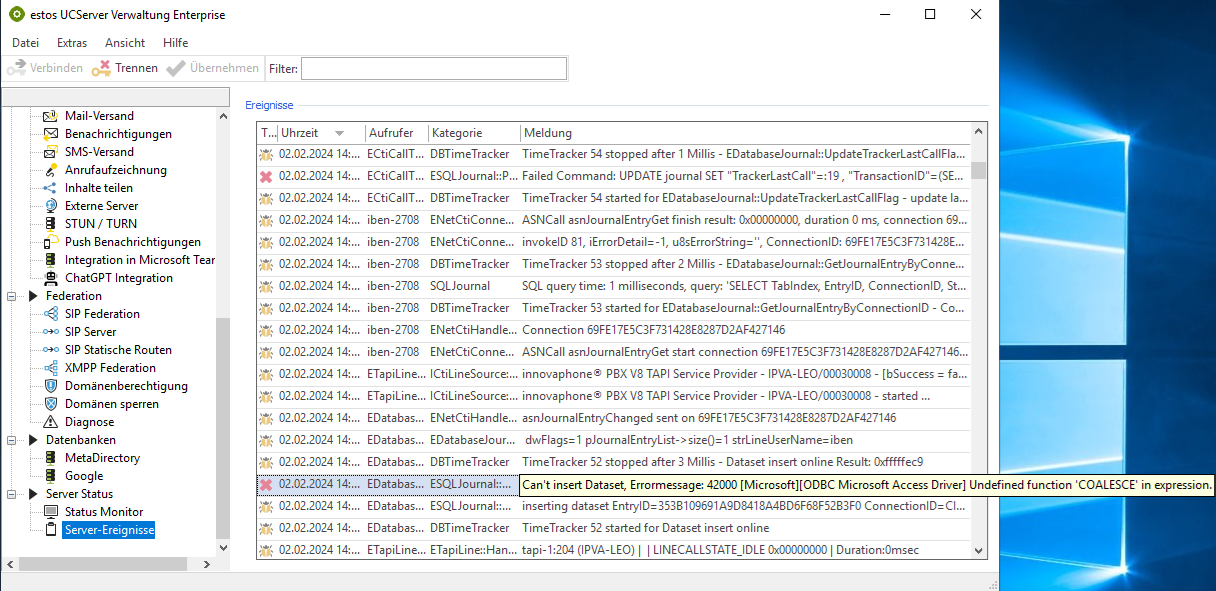Click the Status Monitor icon
The width and height of the screenshot is (1216, 591).
(x=51, y=512)
